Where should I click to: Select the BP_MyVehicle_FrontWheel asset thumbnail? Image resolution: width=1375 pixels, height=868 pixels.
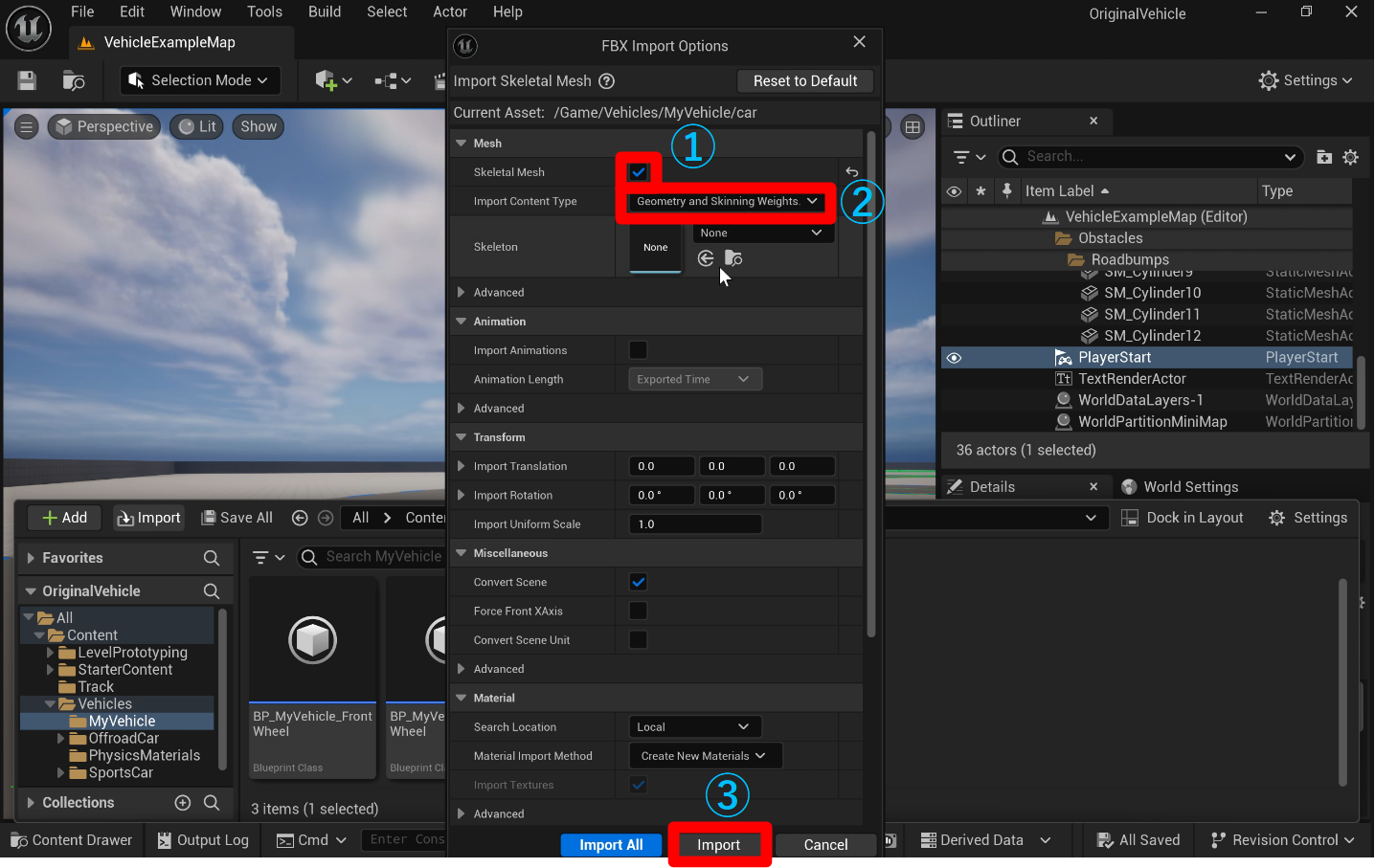[313, 640]
